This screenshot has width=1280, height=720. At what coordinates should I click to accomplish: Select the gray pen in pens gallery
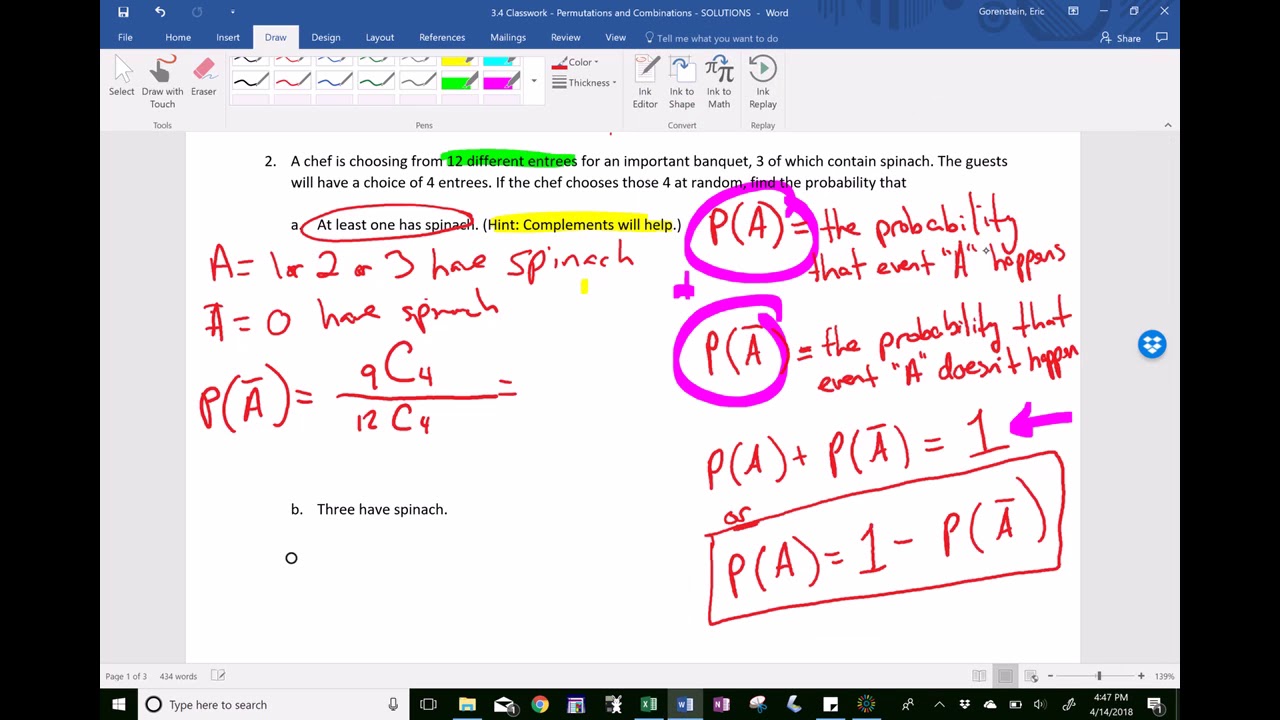[418, 82]
